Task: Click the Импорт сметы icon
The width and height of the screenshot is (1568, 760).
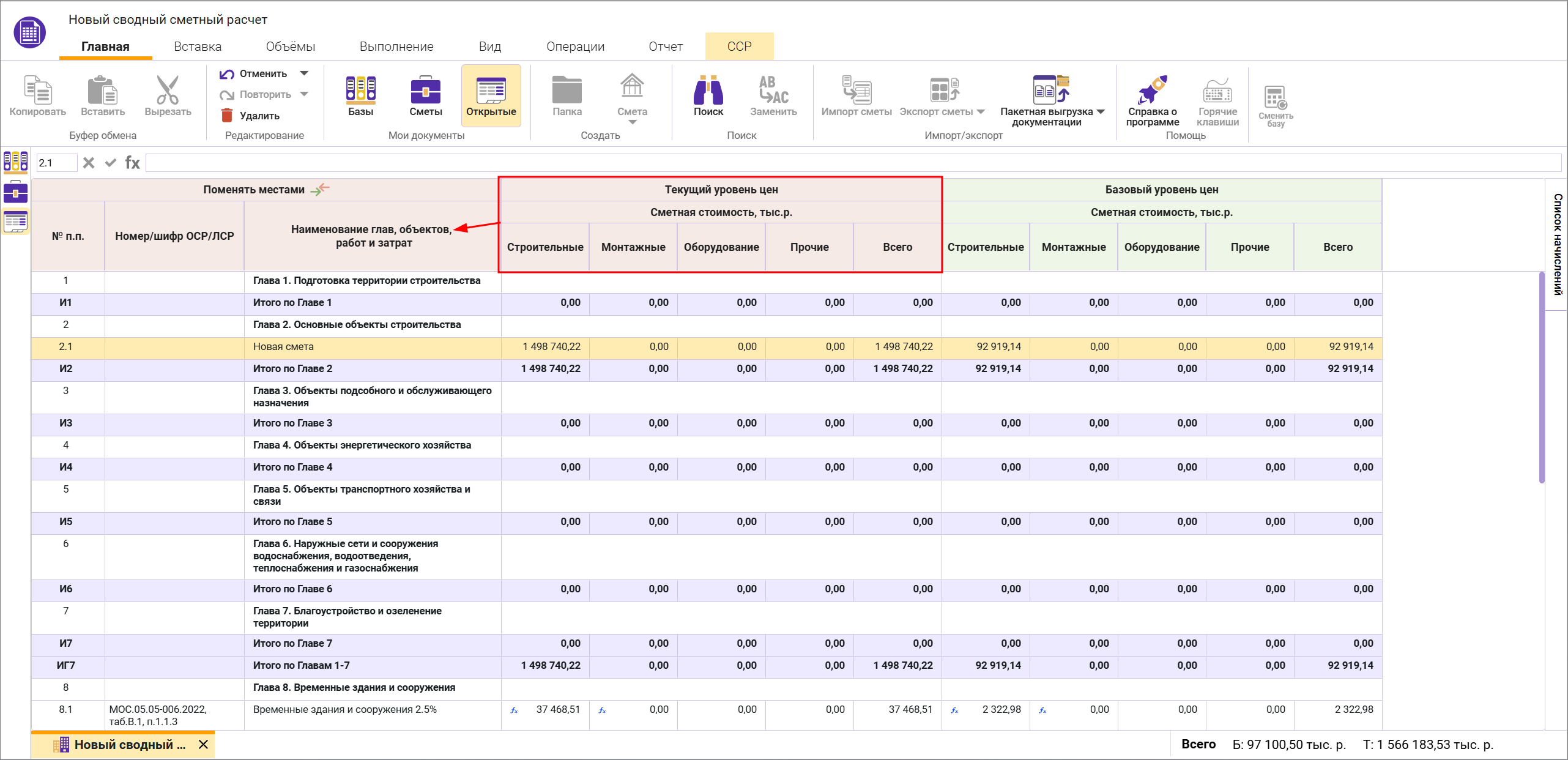Action: (856, 91)
